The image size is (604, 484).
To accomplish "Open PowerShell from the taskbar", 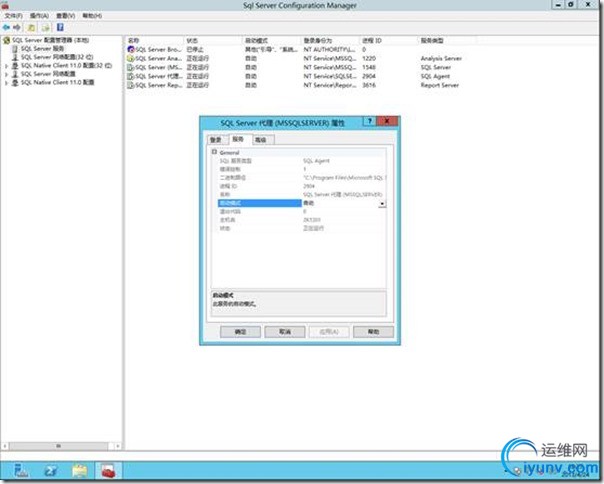I will (50, 471).
